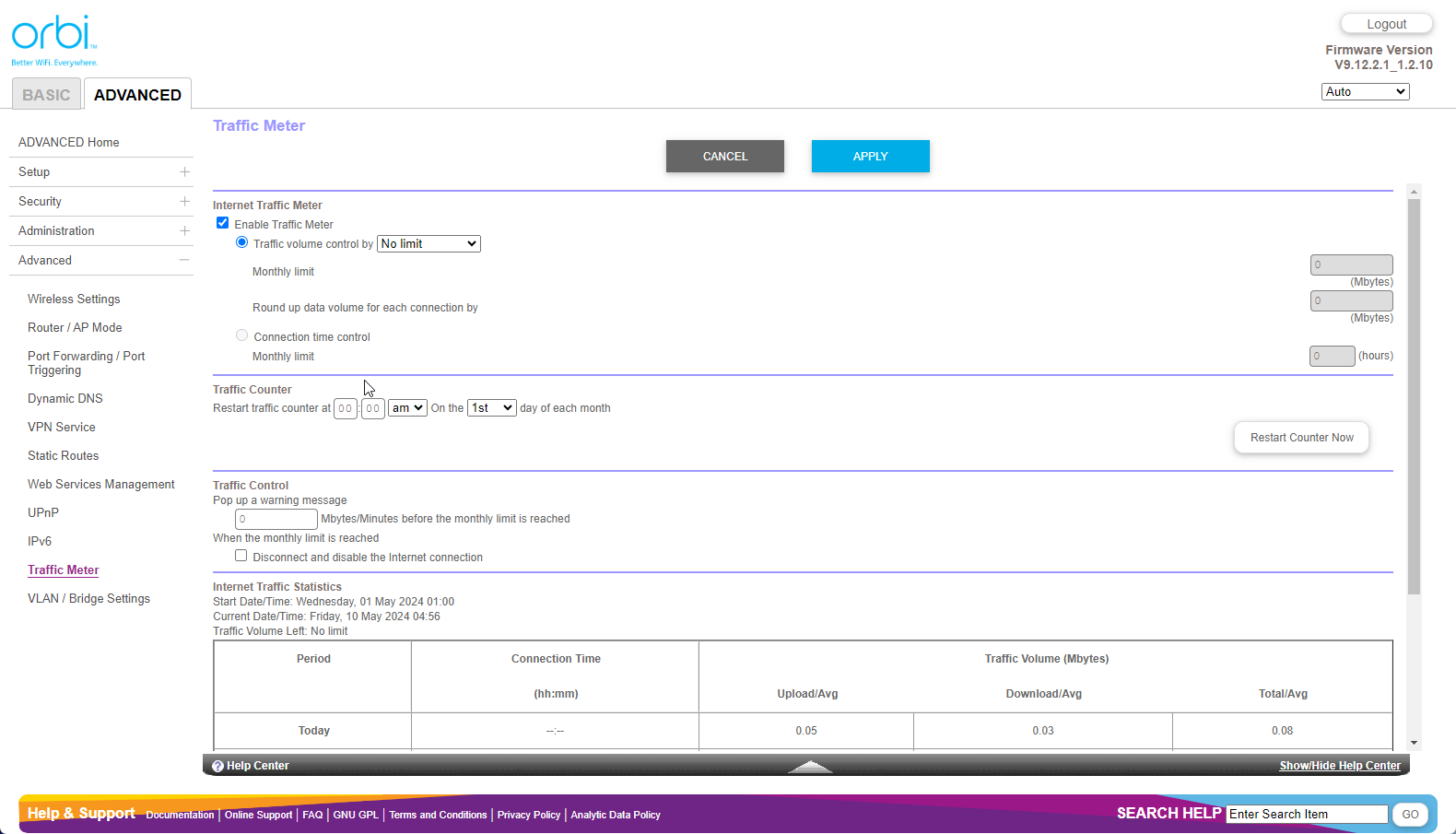1456x834 pixels.
Task: Click the Search Help input field
Action: pyautogui.click(x=1306, y=815)
